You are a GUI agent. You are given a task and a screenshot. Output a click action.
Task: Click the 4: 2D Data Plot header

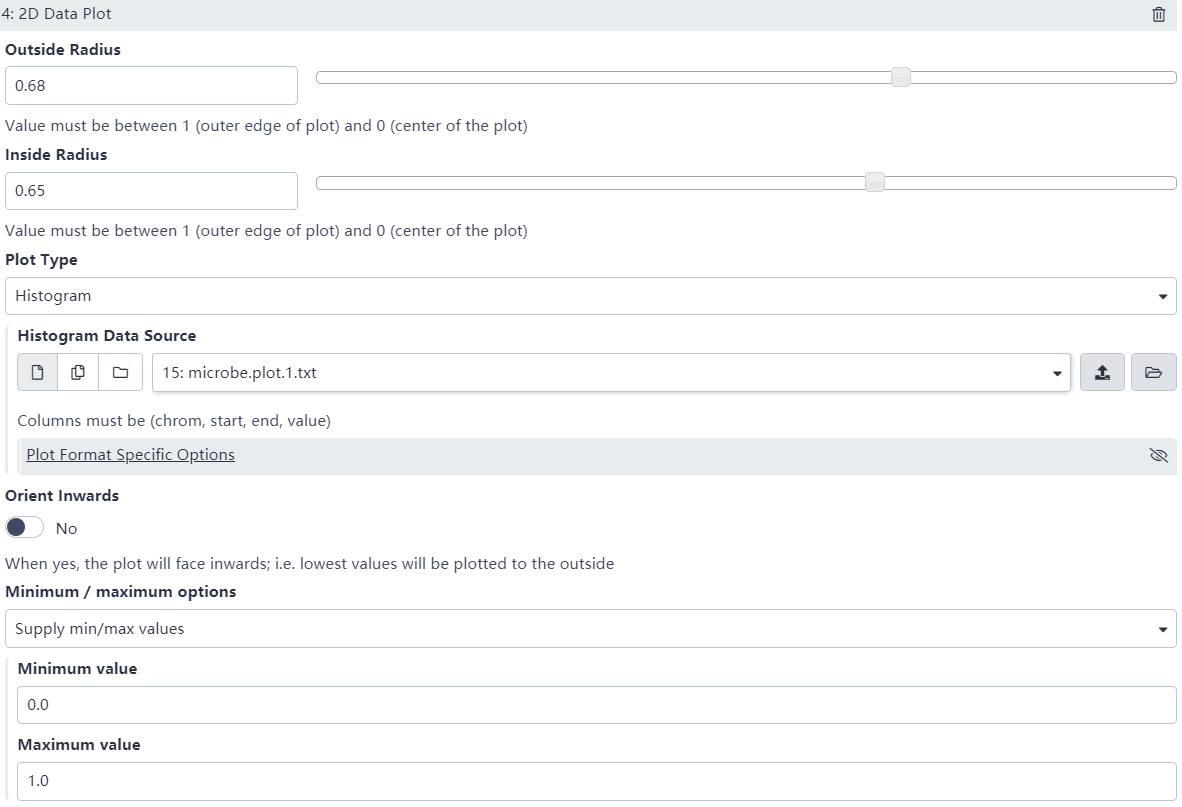tap(58, 15)
